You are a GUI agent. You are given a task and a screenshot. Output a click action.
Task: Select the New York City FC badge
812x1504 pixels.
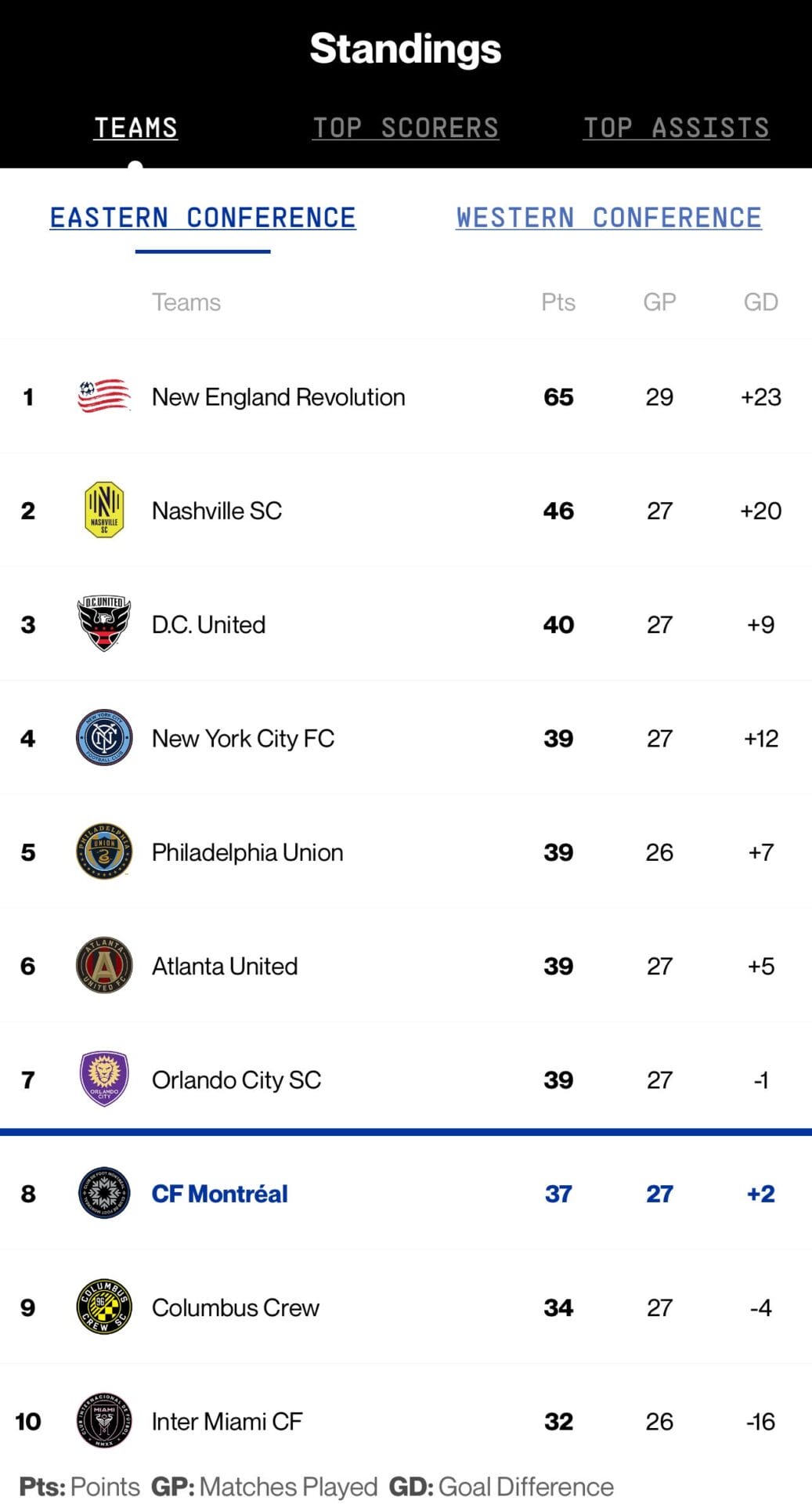tap(103, 738)
